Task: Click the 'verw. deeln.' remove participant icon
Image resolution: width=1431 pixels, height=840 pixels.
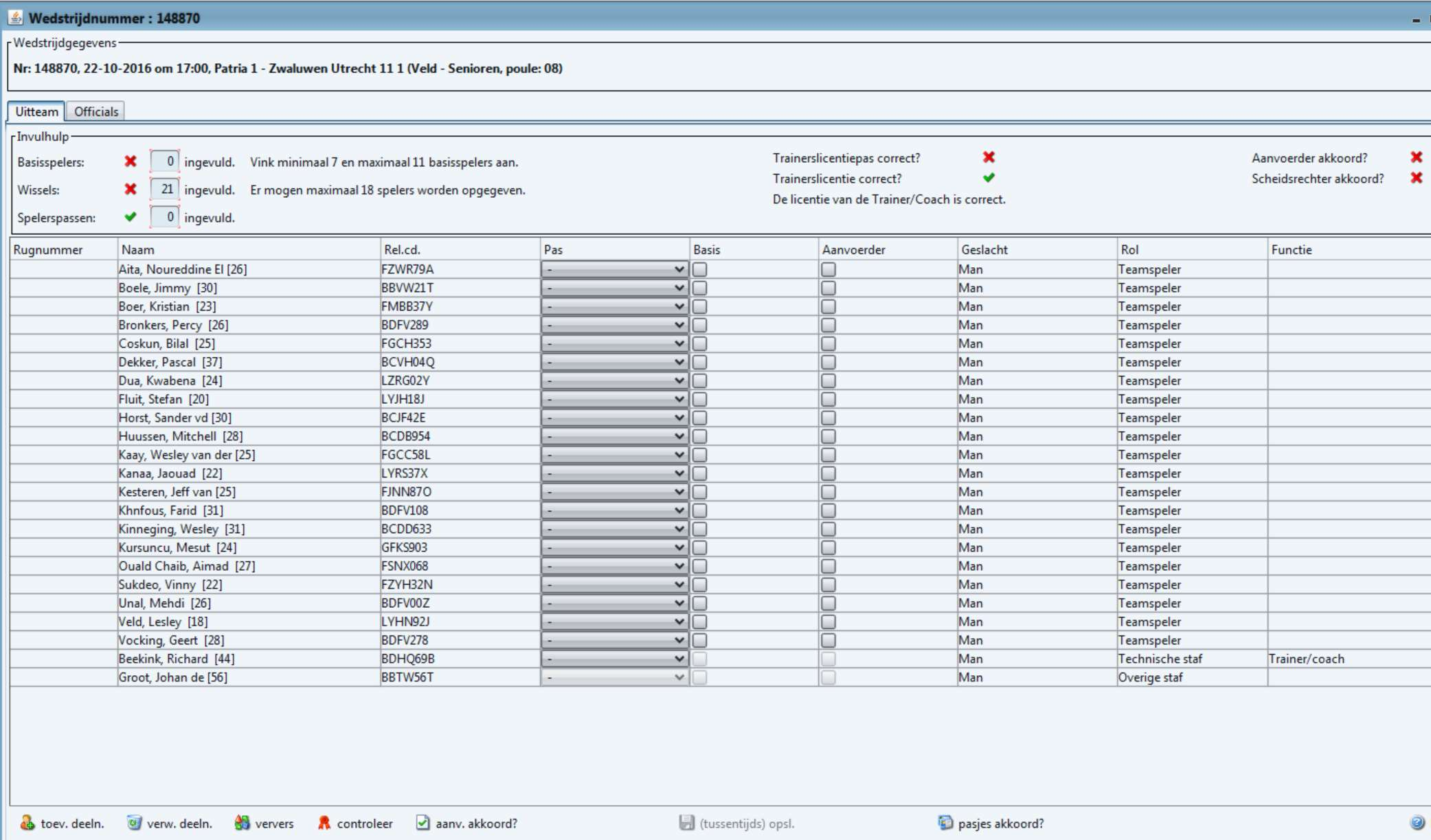Action: [x=134, y=823]
